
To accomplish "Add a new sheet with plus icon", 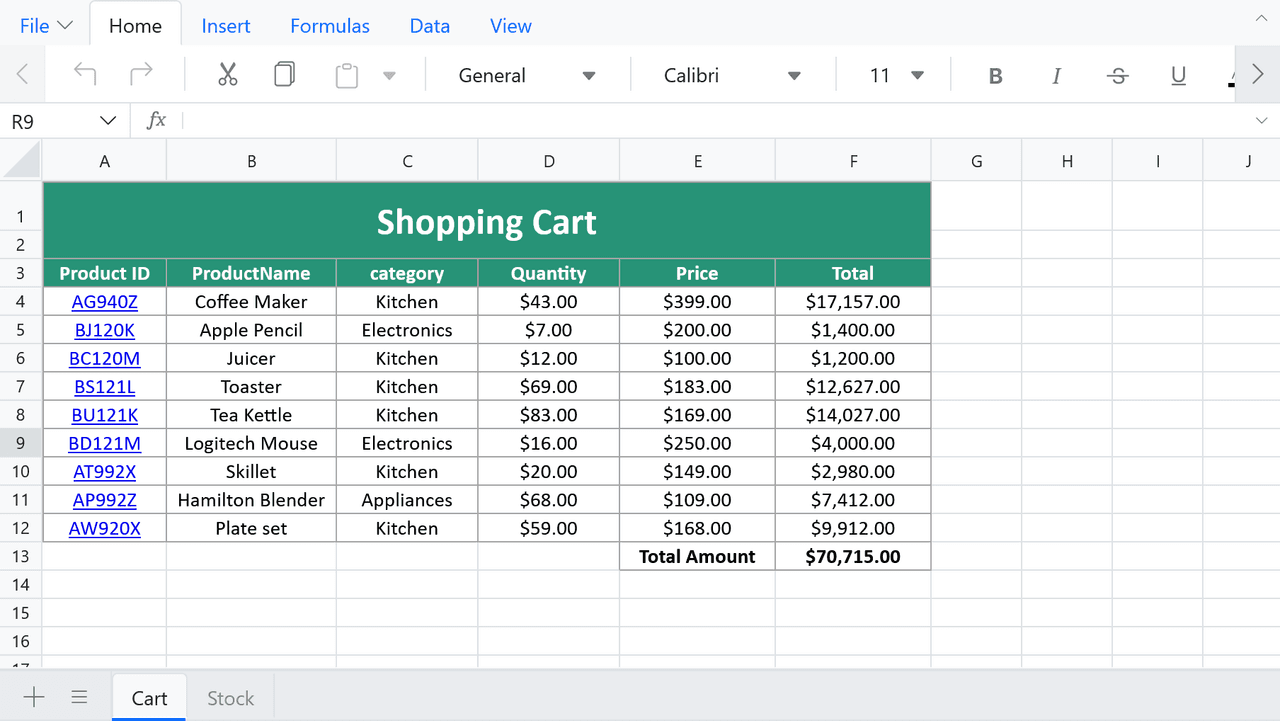I will pos(34,697).
